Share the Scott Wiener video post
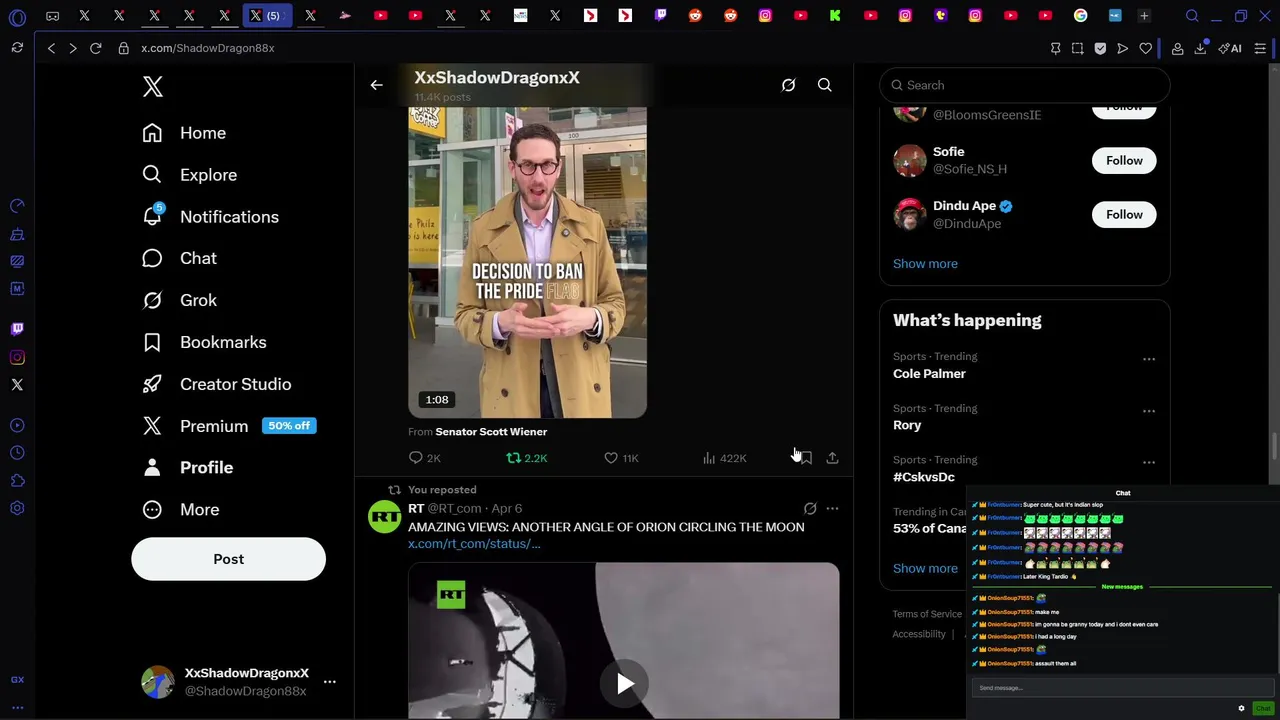Screen dimensions: 1280x720 (x=832, y=458)
